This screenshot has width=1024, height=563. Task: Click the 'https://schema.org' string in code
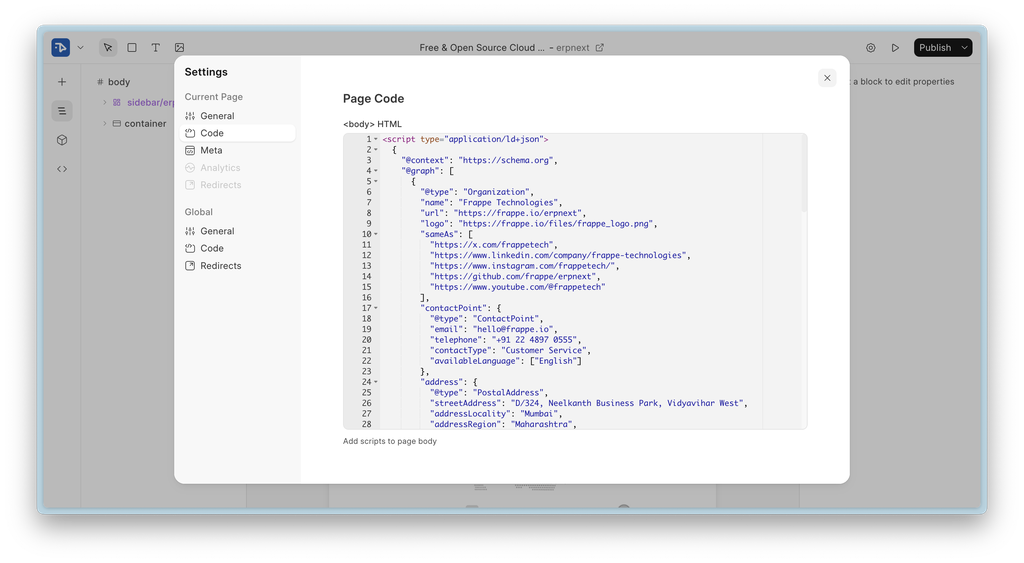506,160
